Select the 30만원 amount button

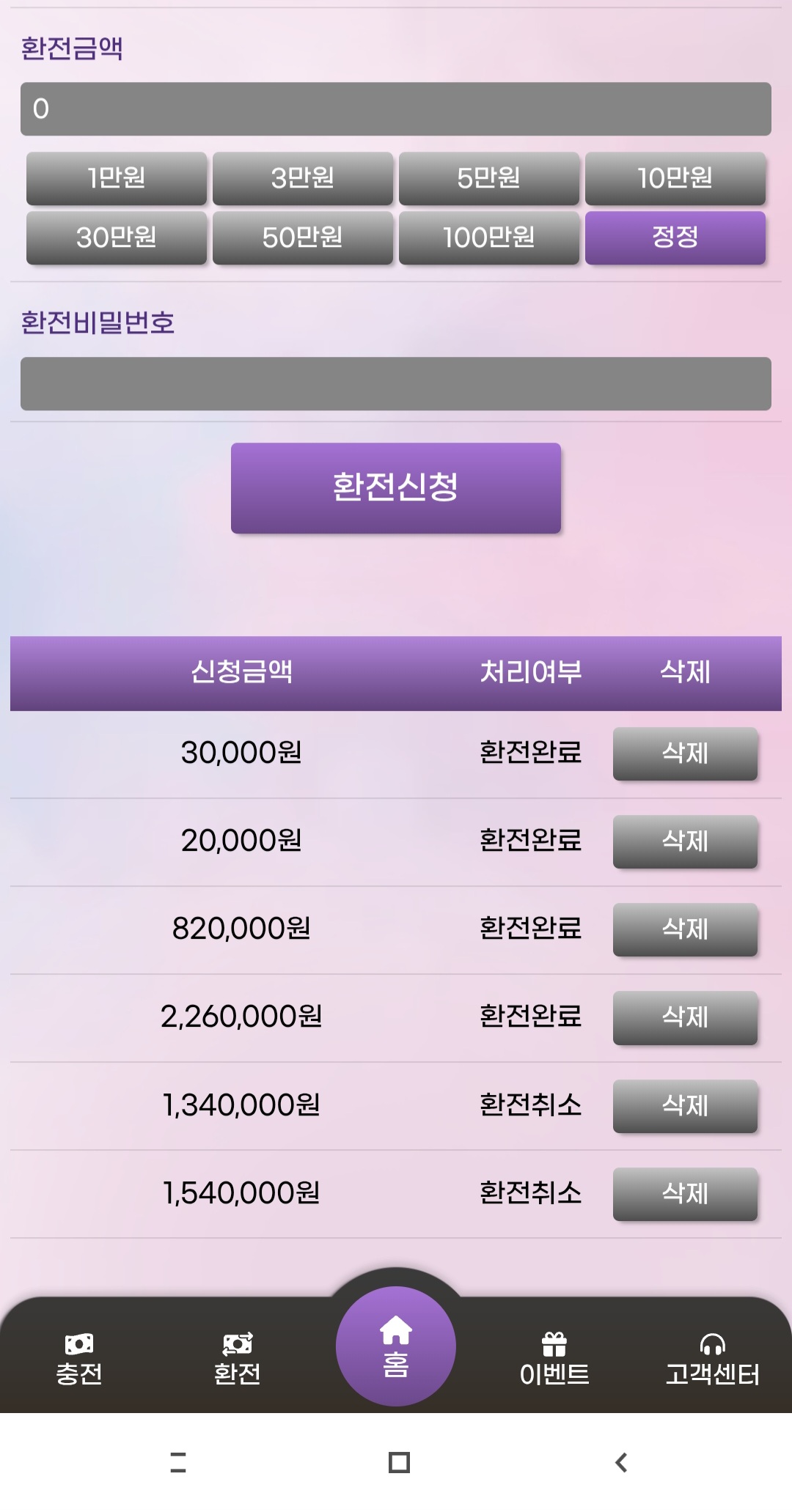(x=117, y=237)
